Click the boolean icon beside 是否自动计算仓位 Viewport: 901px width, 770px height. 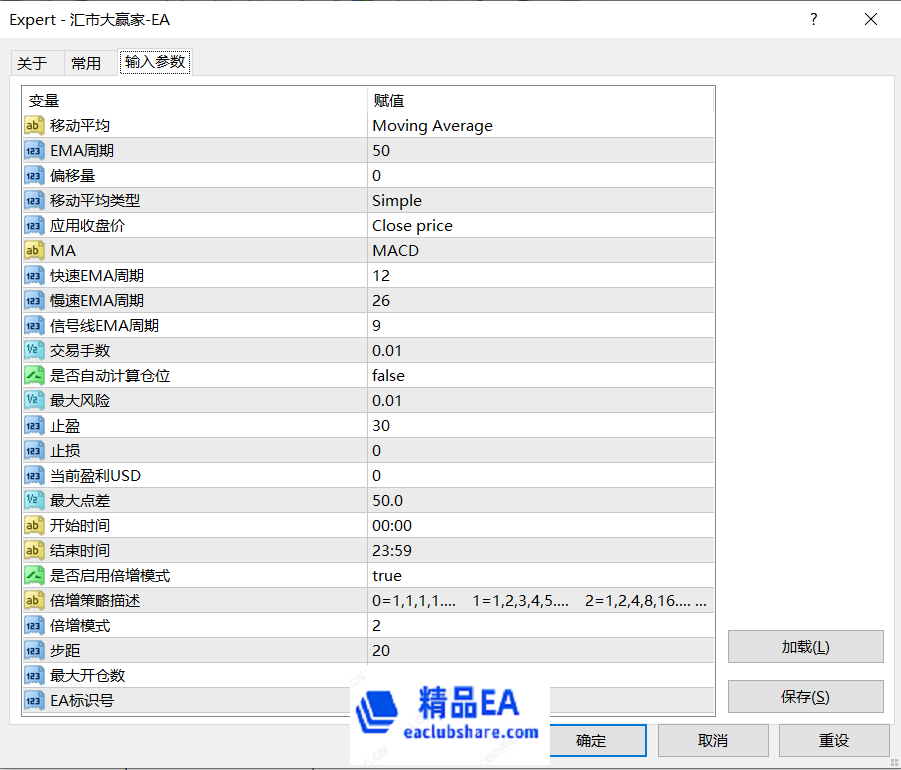[34, 376]
